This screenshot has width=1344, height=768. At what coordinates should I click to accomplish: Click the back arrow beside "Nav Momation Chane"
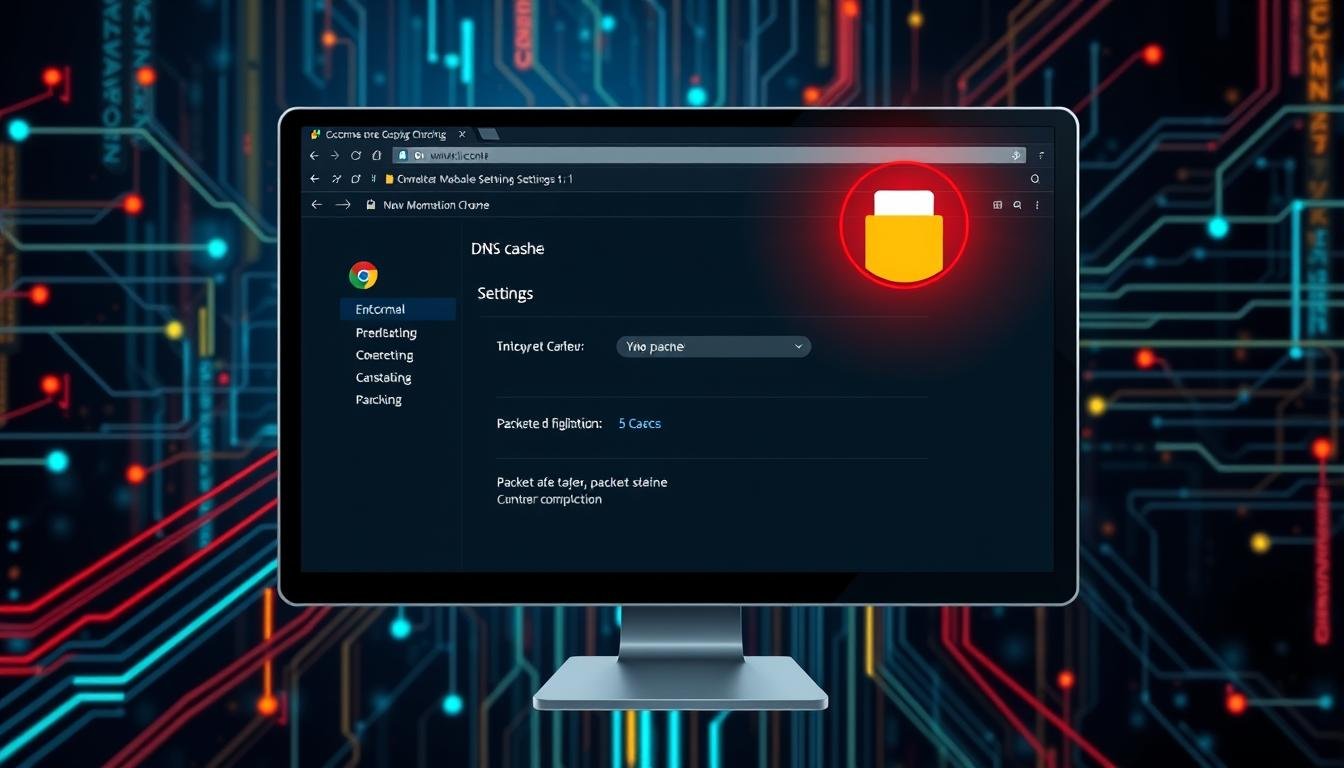click(x=317, y=204)
